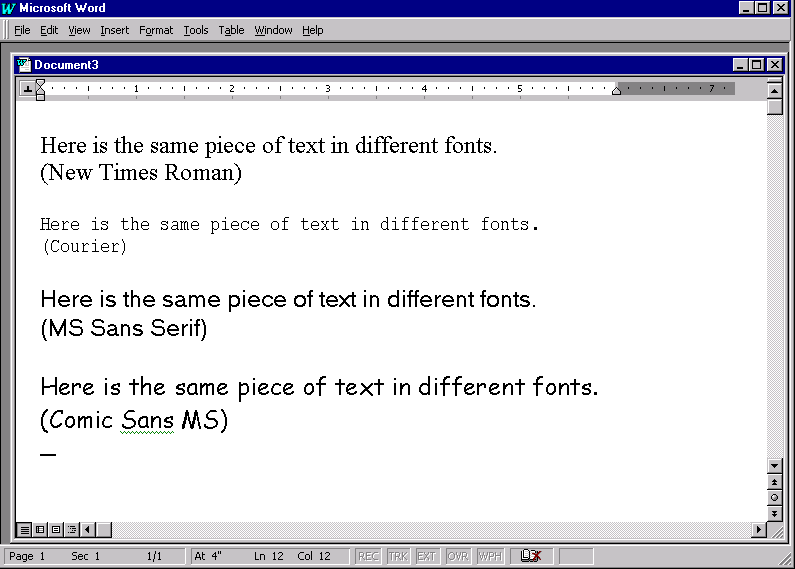Click the "Document3" title bar text
This screenshot has height=569, width=795.
coord(66,65)
